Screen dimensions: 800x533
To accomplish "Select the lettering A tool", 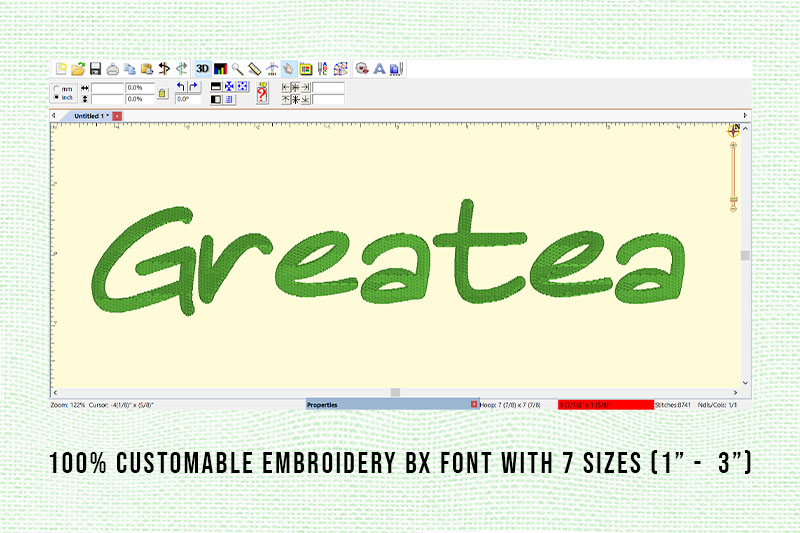I will pos(379,69).
